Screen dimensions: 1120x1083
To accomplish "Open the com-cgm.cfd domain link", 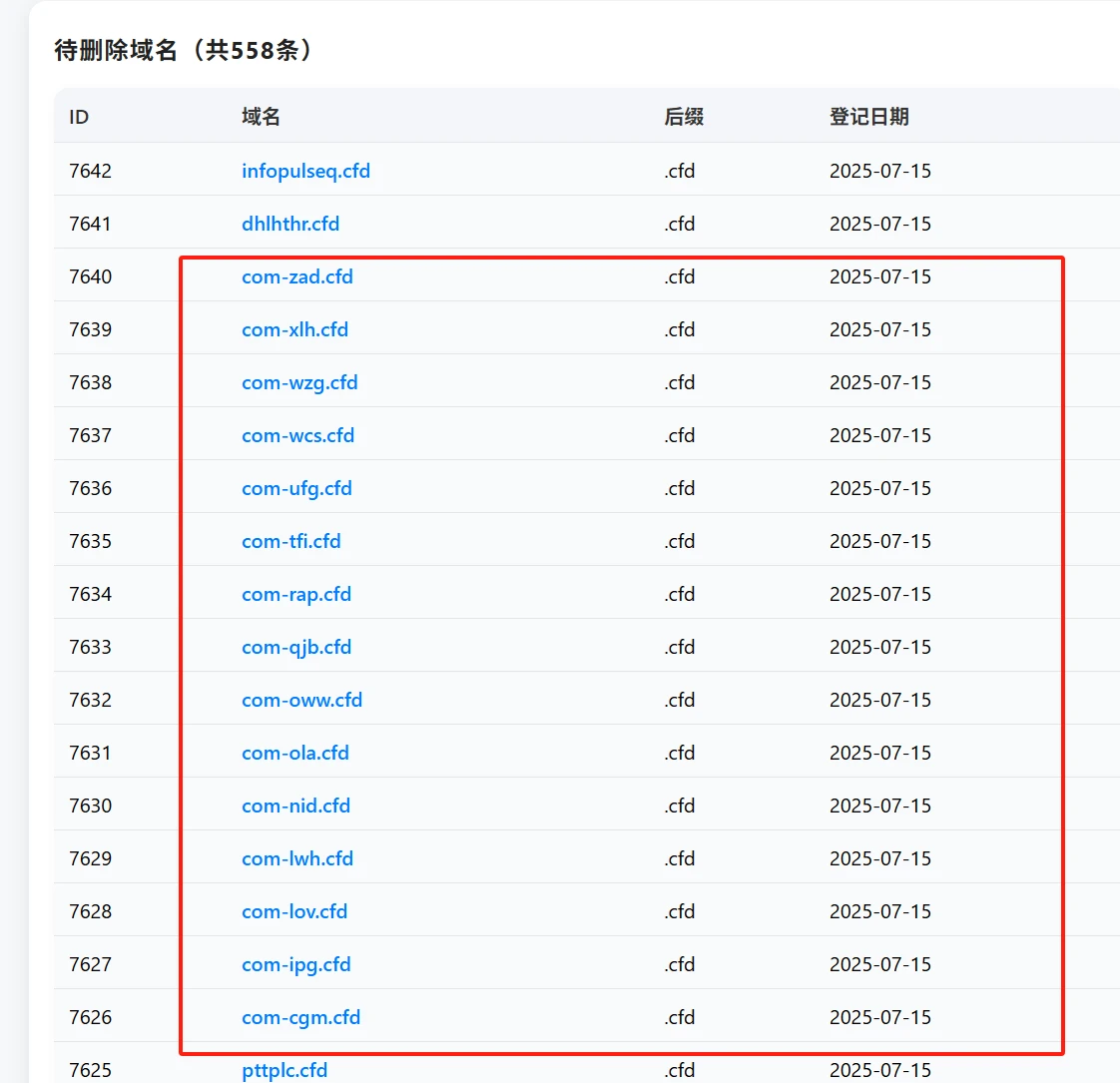I will (x=300, y=1017).
